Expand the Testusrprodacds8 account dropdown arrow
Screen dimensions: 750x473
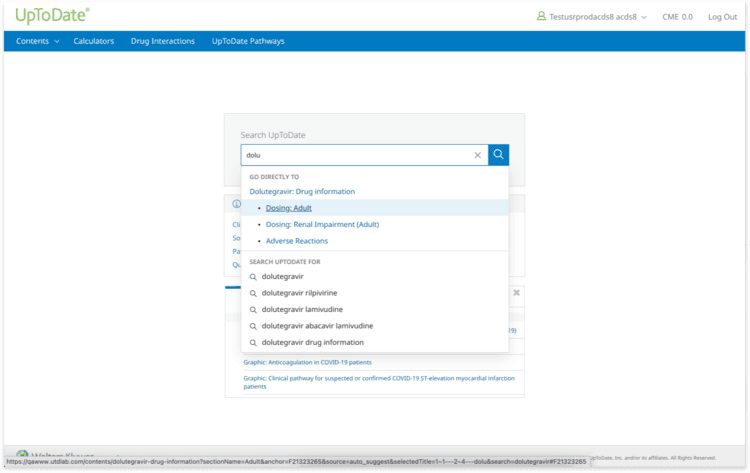(x=644, y=17)
